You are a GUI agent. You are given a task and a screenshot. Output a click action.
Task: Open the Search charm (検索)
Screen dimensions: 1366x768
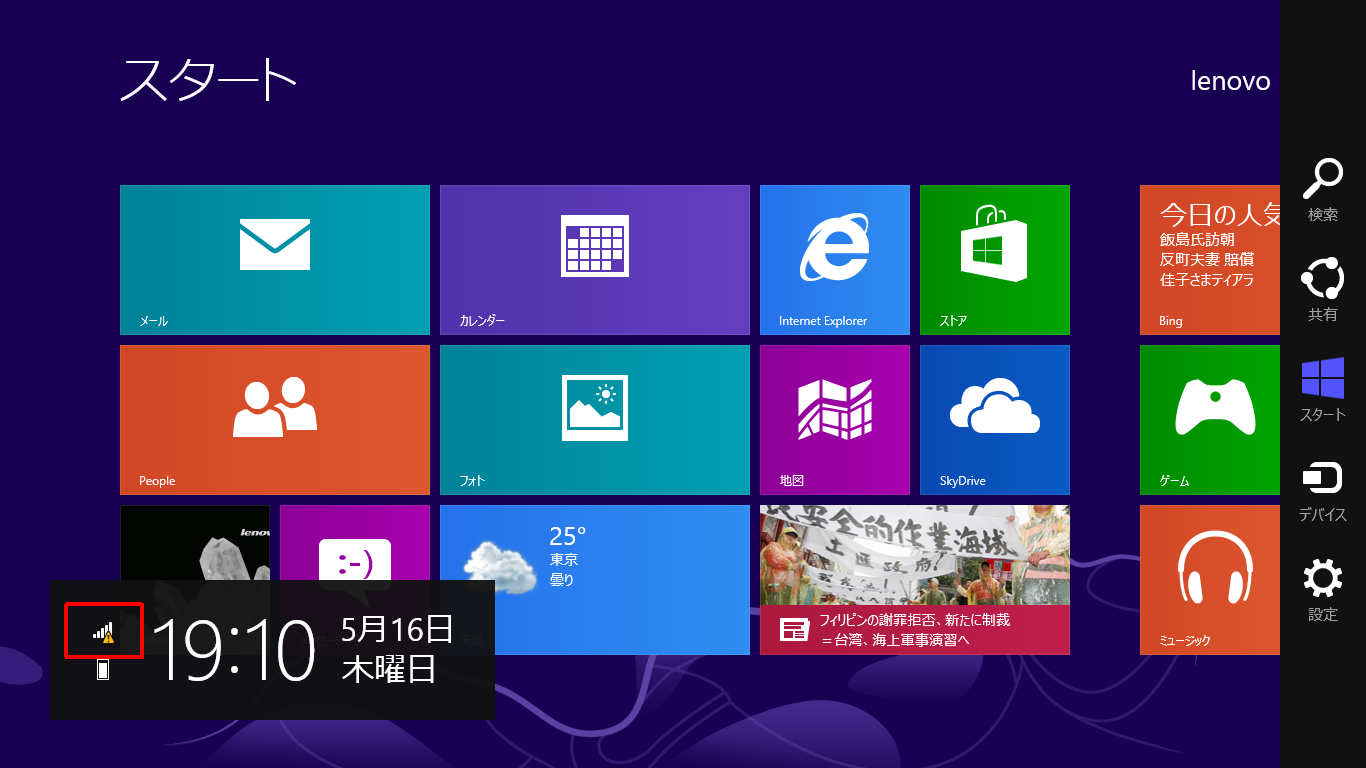click(x=1322, y=190)
